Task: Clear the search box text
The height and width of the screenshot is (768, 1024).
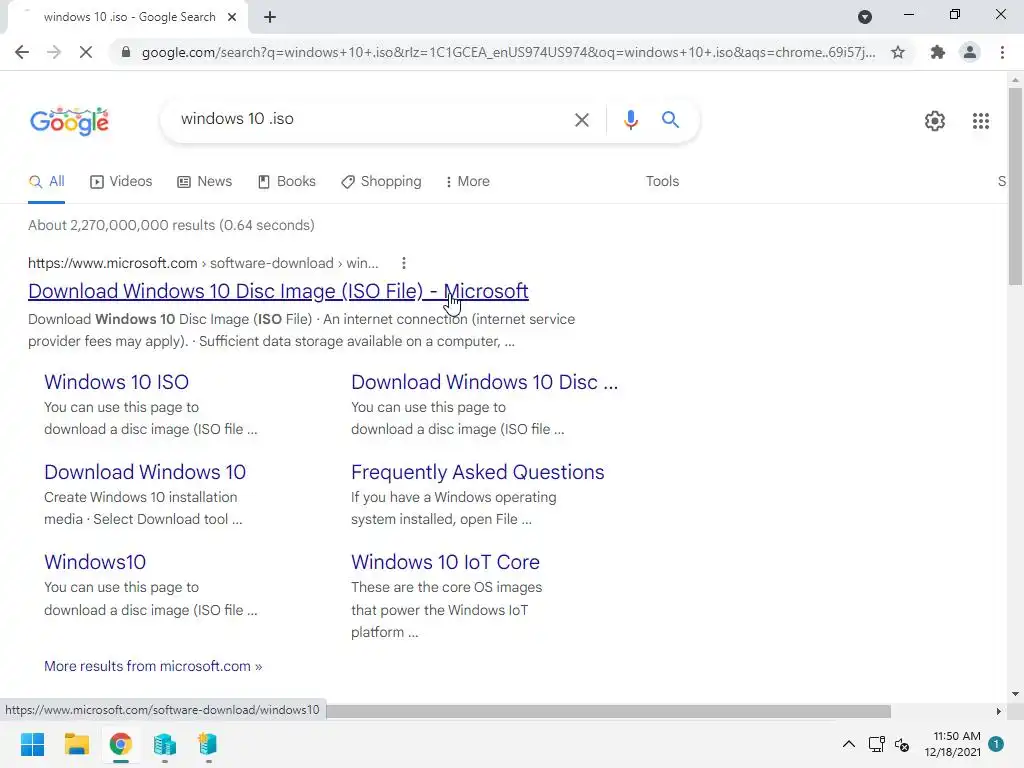Action: coord(581,120)
